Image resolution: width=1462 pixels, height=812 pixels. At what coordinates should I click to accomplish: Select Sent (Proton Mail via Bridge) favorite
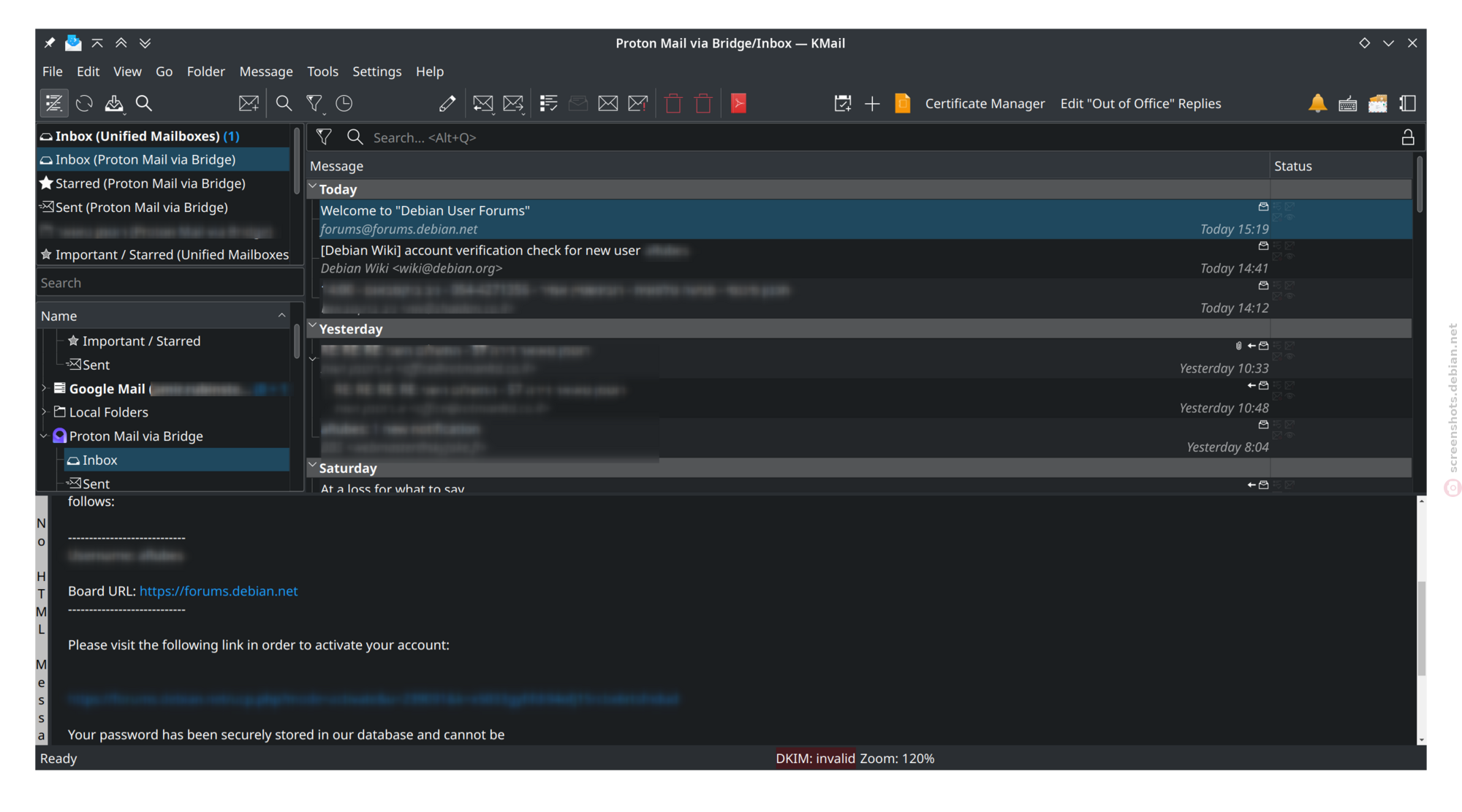click(164, 208)
